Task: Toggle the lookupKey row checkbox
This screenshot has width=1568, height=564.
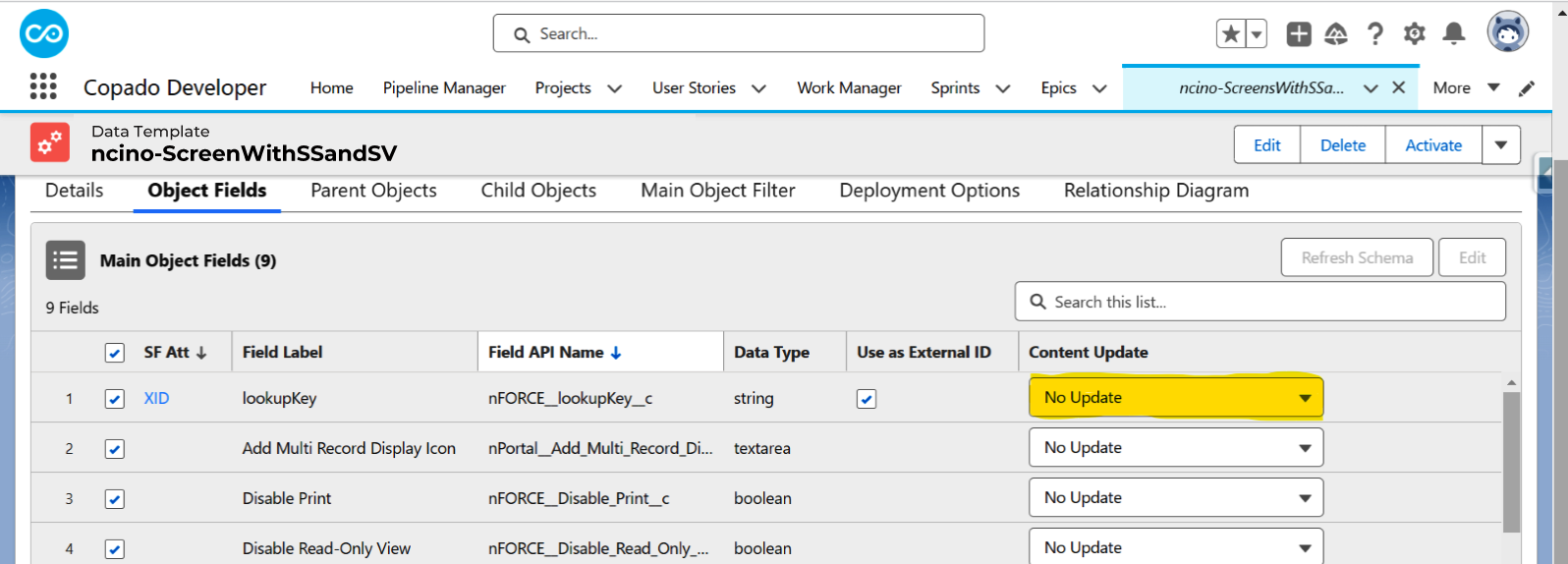Action: (x=115, y=399)
